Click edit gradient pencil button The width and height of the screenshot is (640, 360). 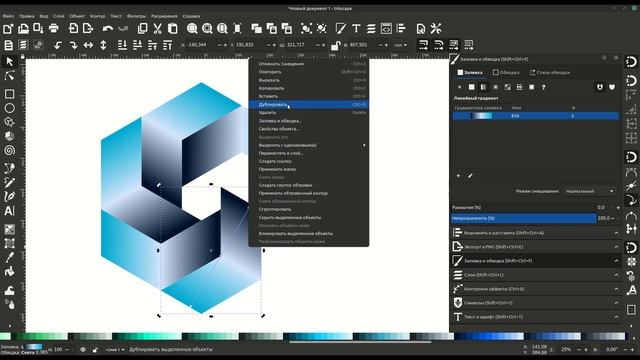tap(470, 176)
